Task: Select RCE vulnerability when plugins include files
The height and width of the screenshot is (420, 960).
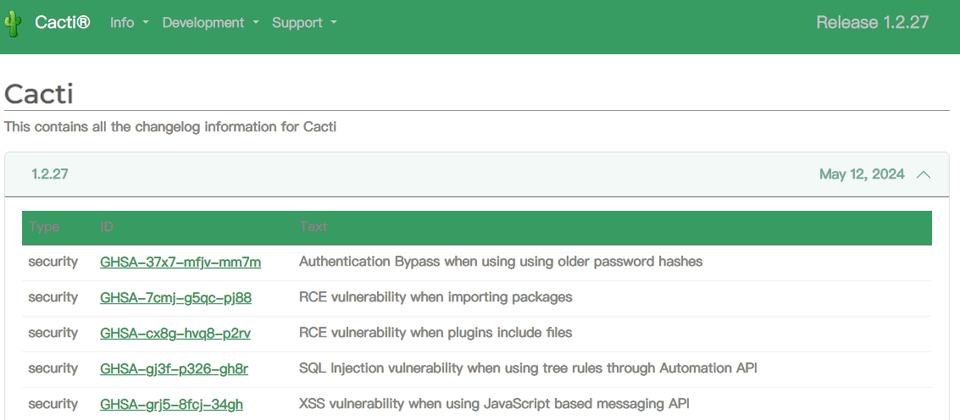Action: click(x=435, y=333)
